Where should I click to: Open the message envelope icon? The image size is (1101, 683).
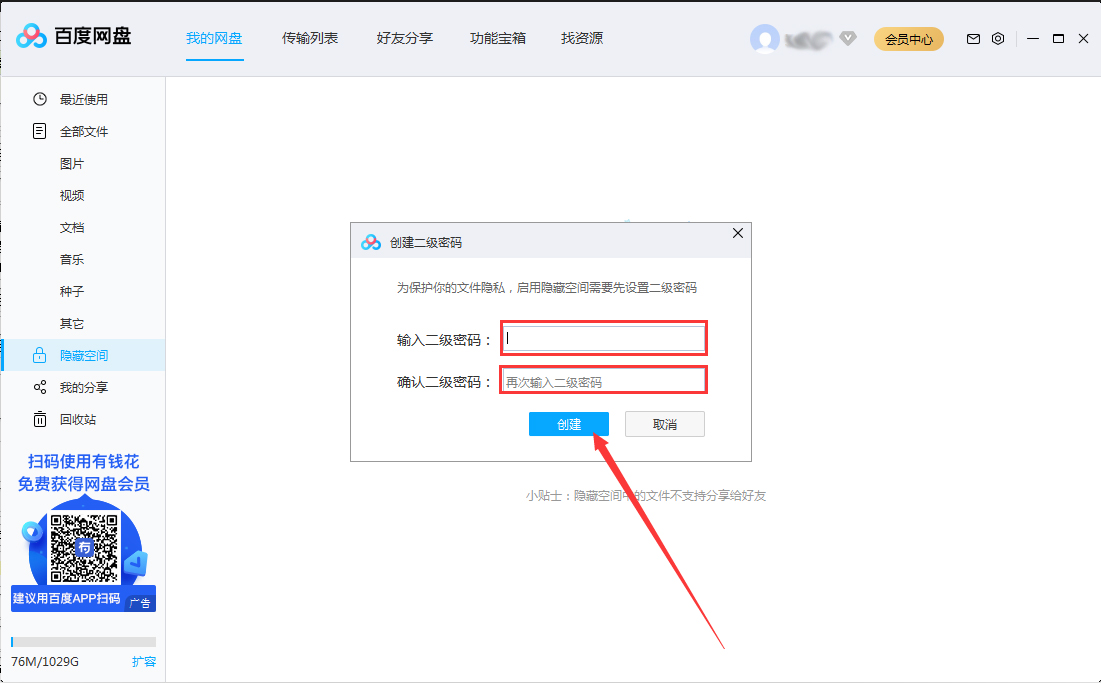point(972,38)
